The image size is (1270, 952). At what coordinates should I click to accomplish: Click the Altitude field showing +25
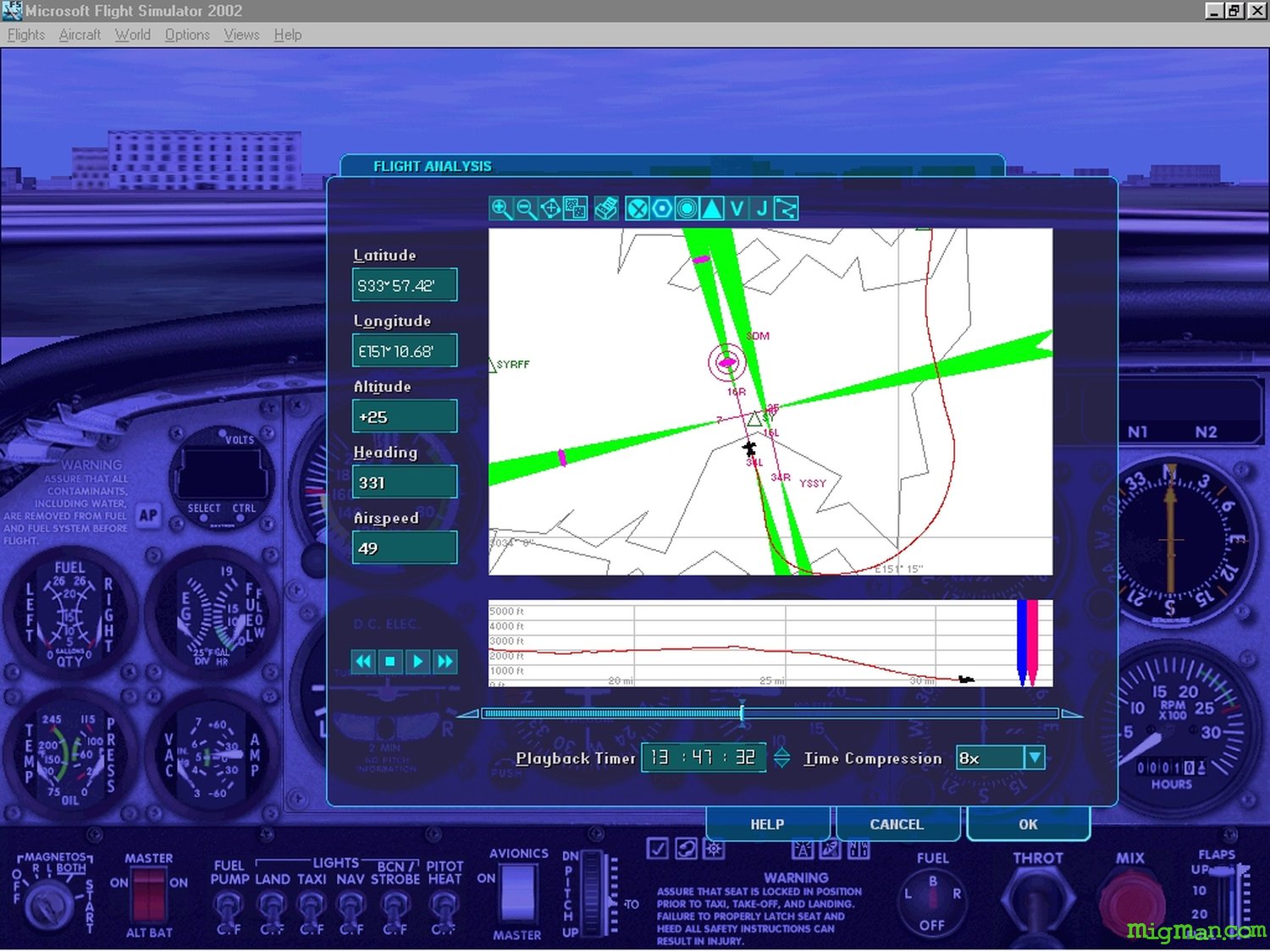[x=405, y=416]
